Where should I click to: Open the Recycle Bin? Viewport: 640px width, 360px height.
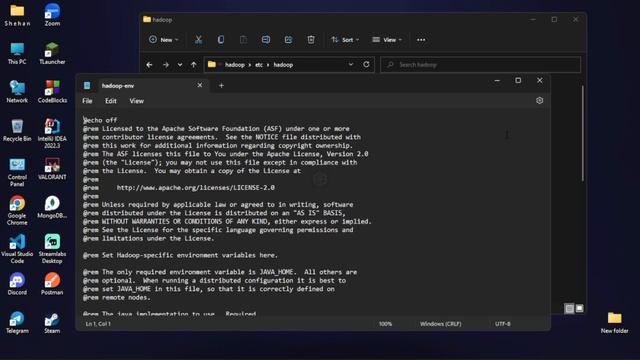point(17,130)
